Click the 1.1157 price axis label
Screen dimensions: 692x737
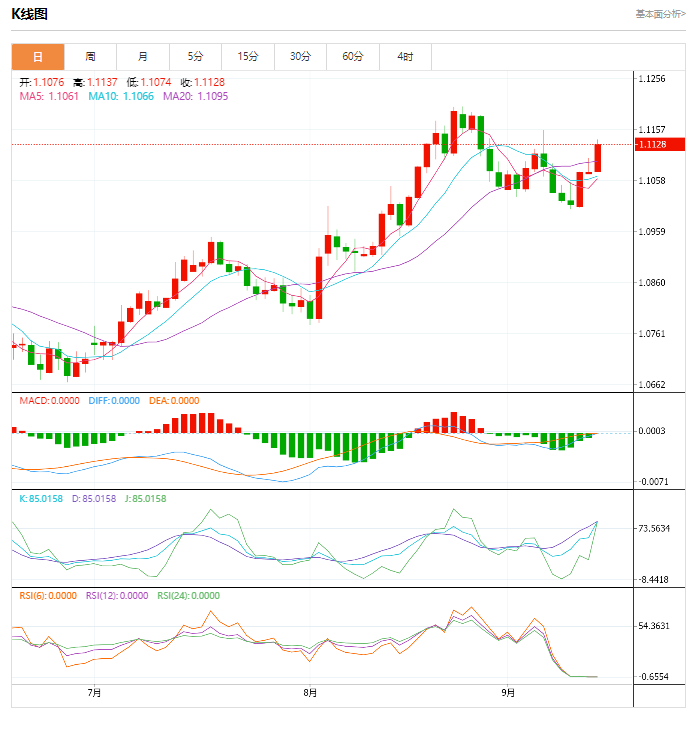click(x=652, y=129)
